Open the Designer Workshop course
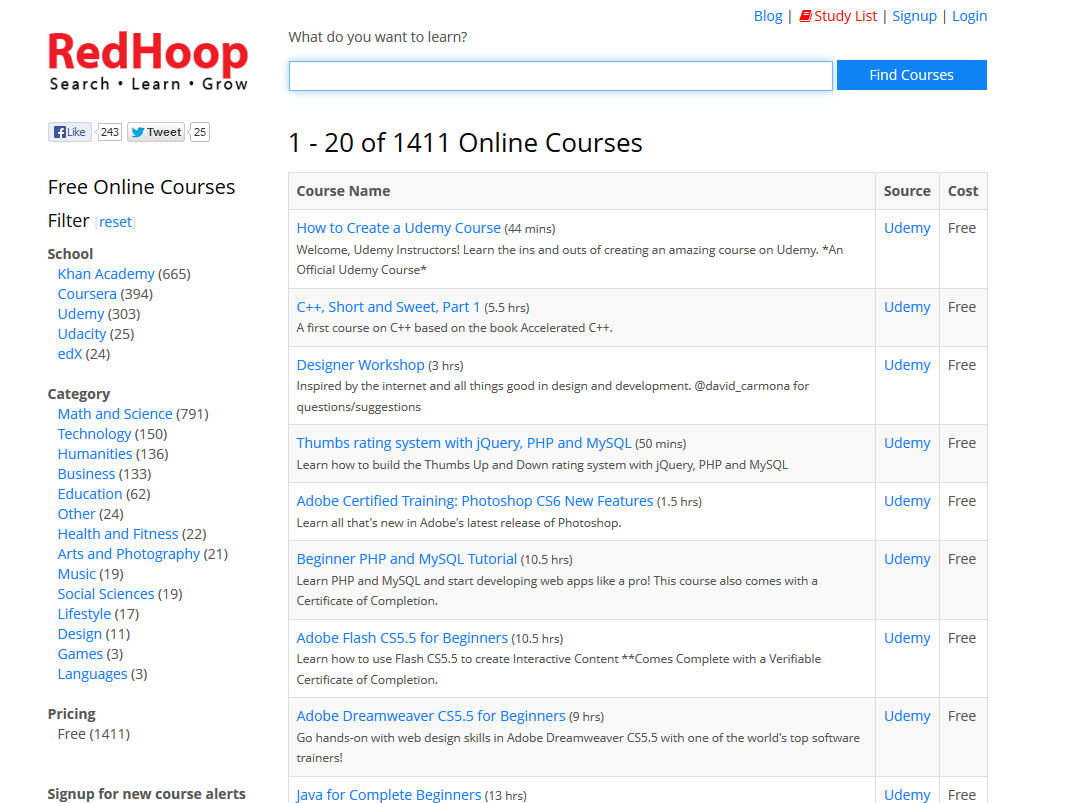This screenshot has width=1080, height=803. click(360, 365)
